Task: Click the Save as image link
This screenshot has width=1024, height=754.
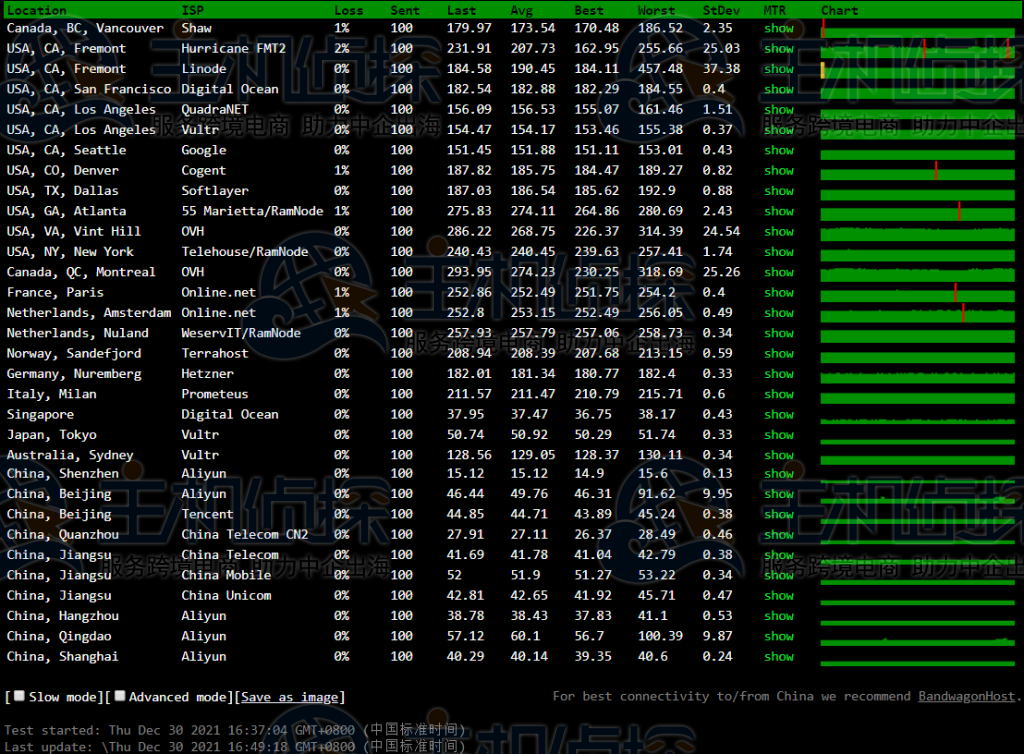Action: pyautogui.click(x=292, y=697)
